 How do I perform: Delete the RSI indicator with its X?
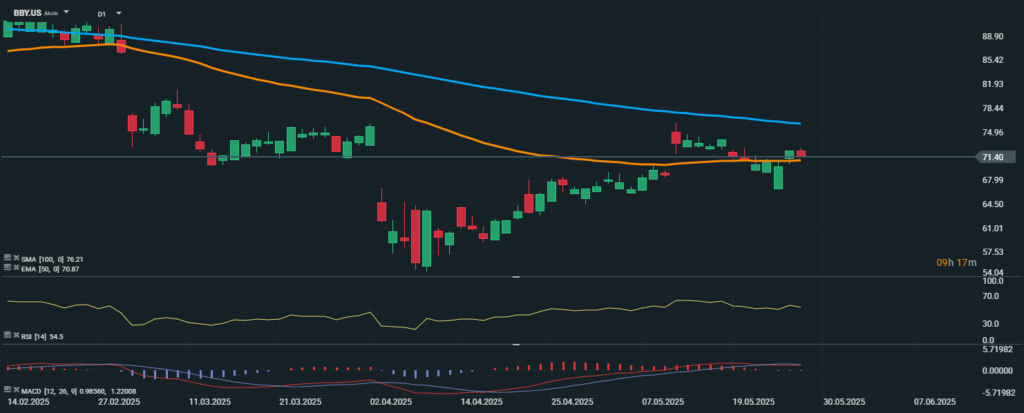tap(15, 337)
